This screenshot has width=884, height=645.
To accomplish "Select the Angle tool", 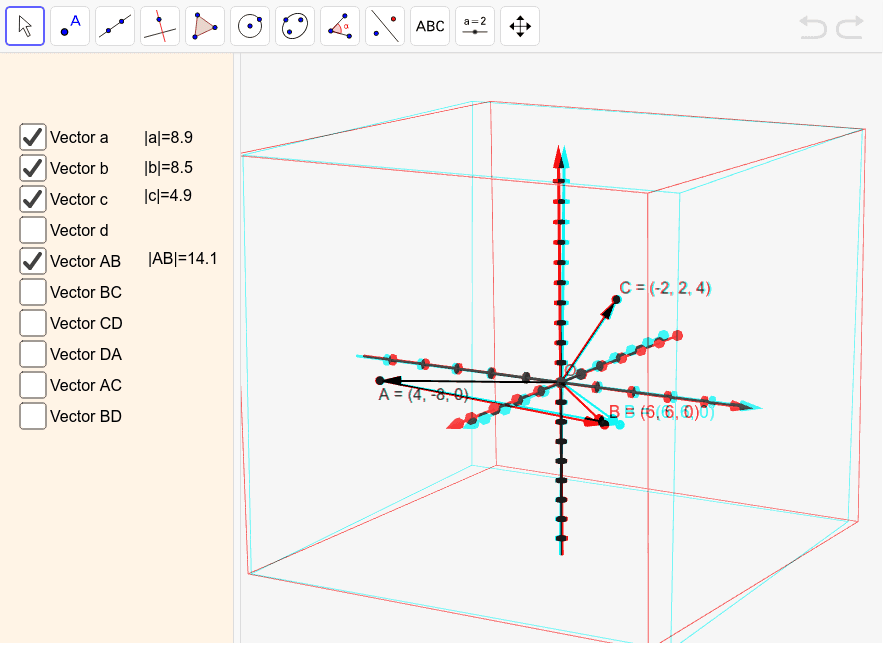I will coord(340,26).
